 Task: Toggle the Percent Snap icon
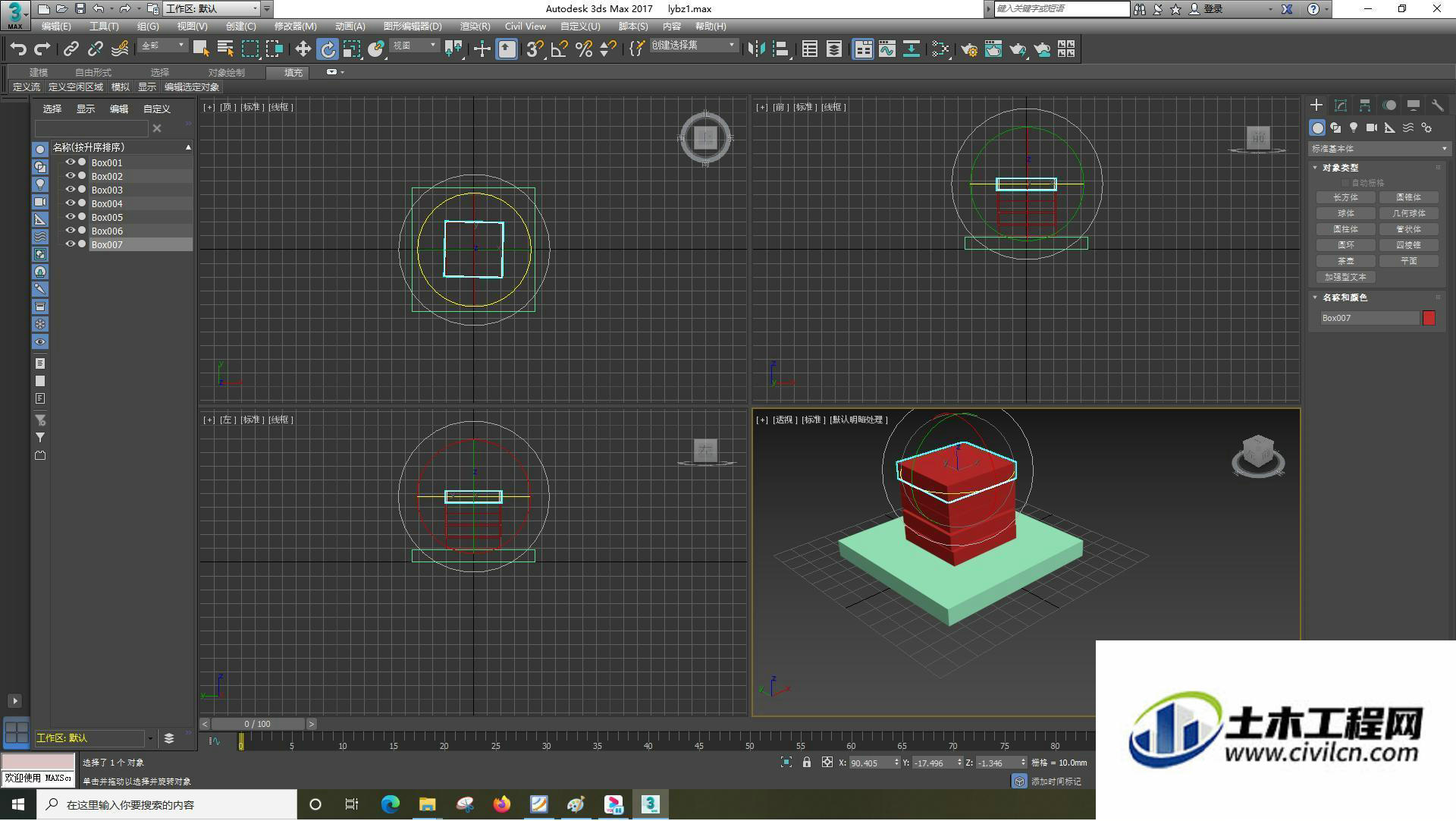click(x=584, y=49)
